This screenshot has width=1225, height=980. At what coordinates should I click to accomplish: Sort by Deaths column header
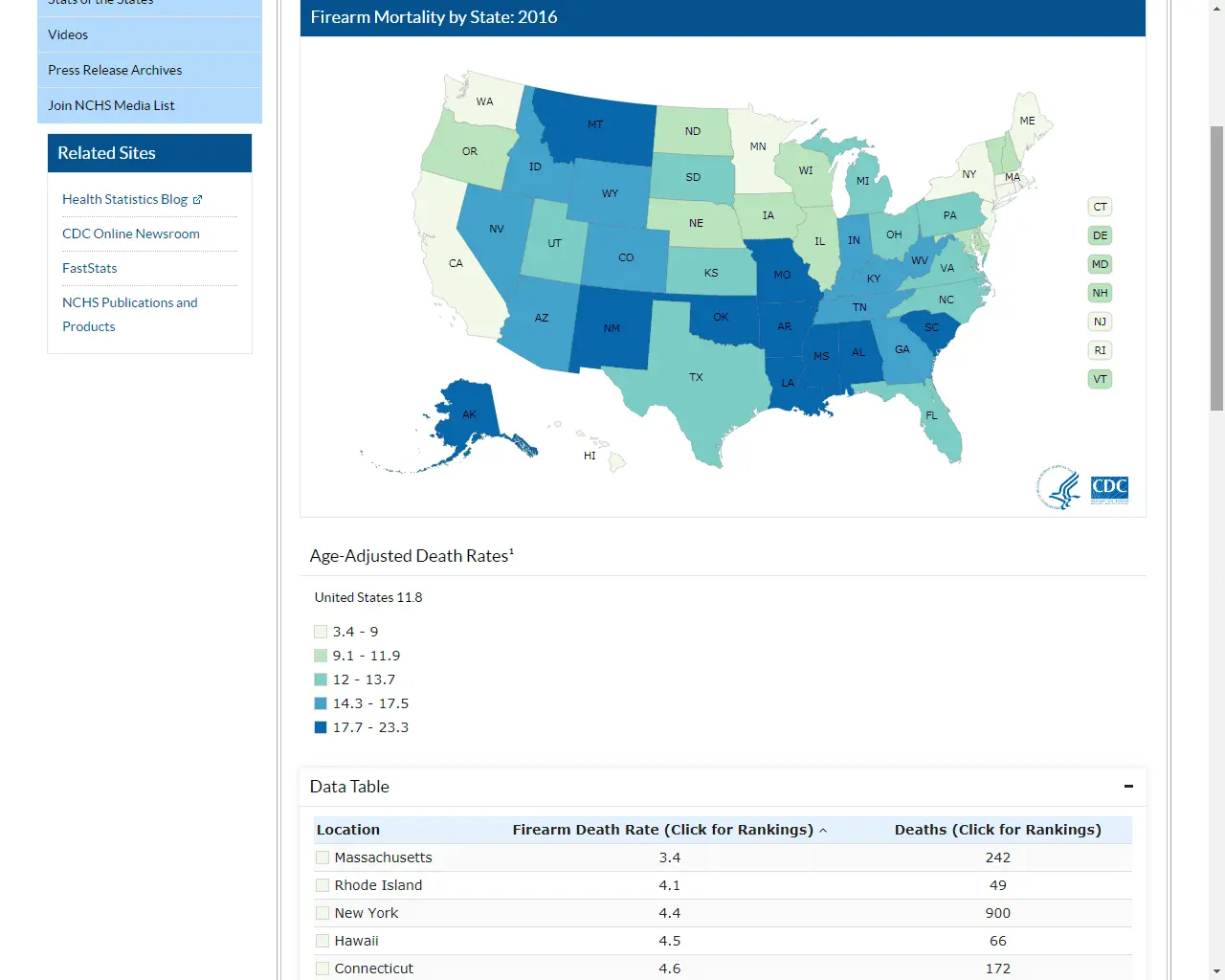click(997, 830)
